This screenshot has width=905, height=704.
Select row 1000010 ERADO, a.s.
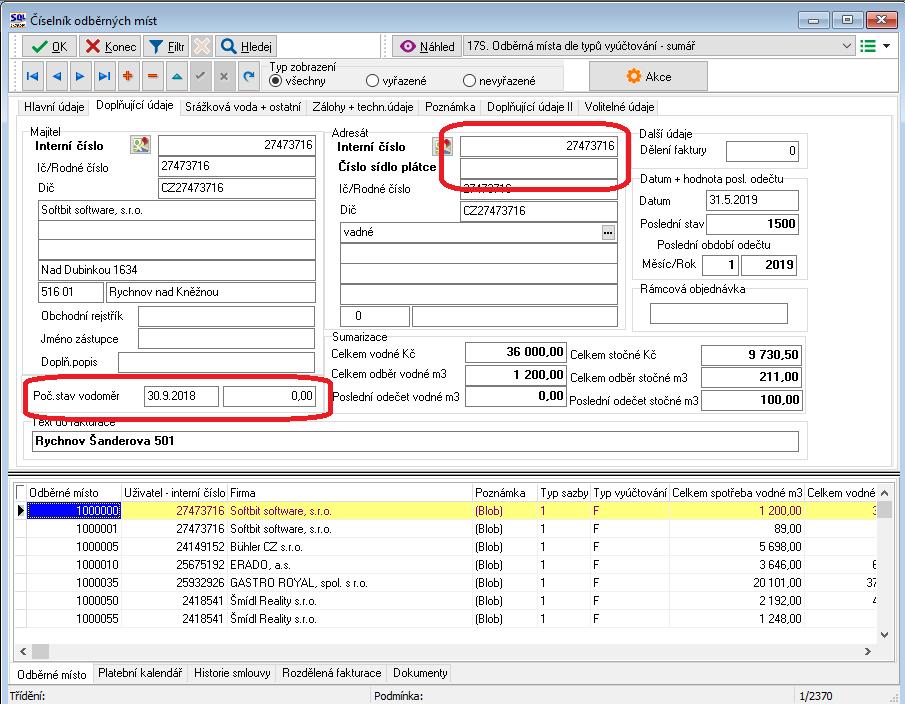446,564
